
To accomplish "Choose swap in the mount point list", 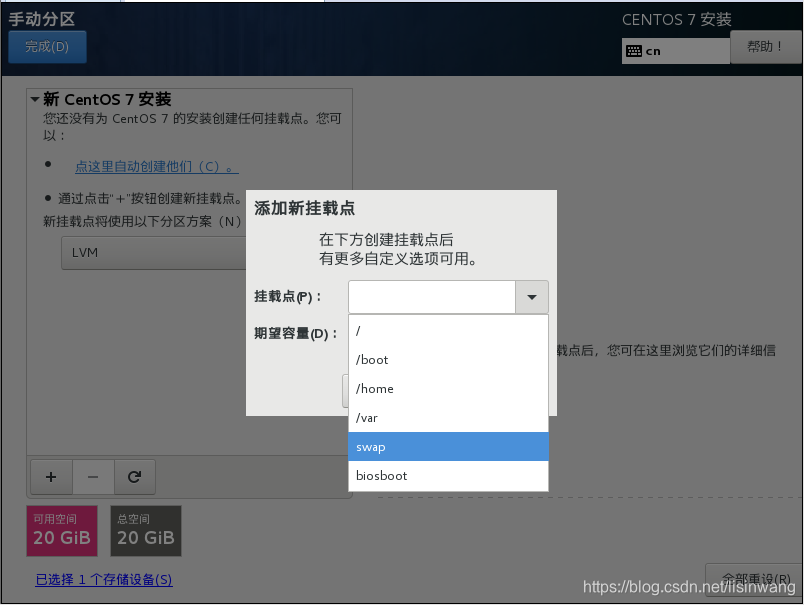I will pyautogui.click(x=448, y=447).
